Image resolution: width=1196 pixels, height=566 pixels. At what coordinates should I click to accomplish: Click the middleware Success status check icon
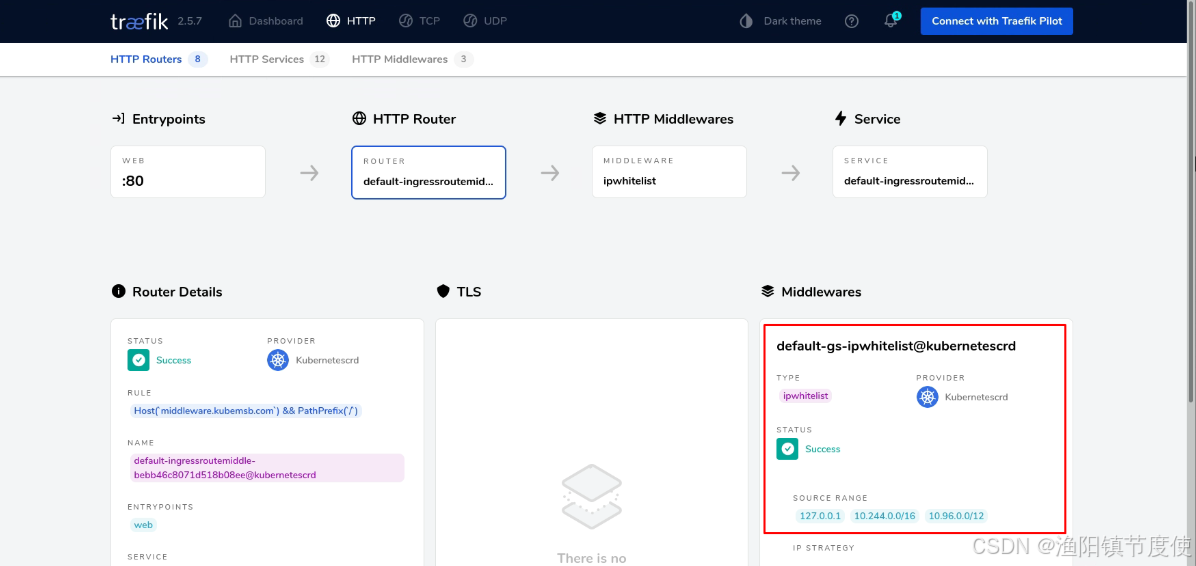(x=787, y=449)
